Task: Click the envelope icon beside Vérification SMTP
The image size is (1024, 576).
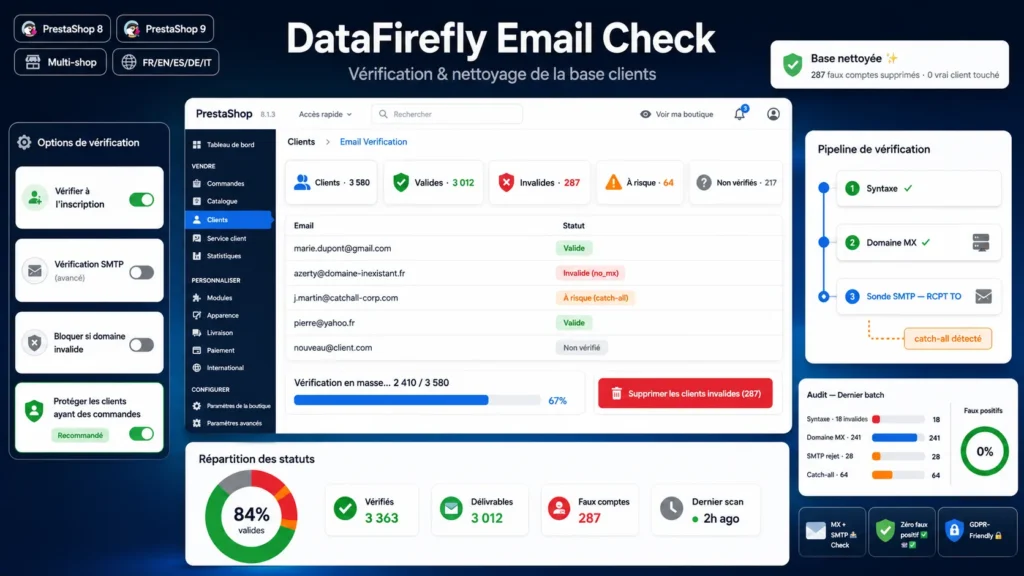Action: [x=35, y=270]
